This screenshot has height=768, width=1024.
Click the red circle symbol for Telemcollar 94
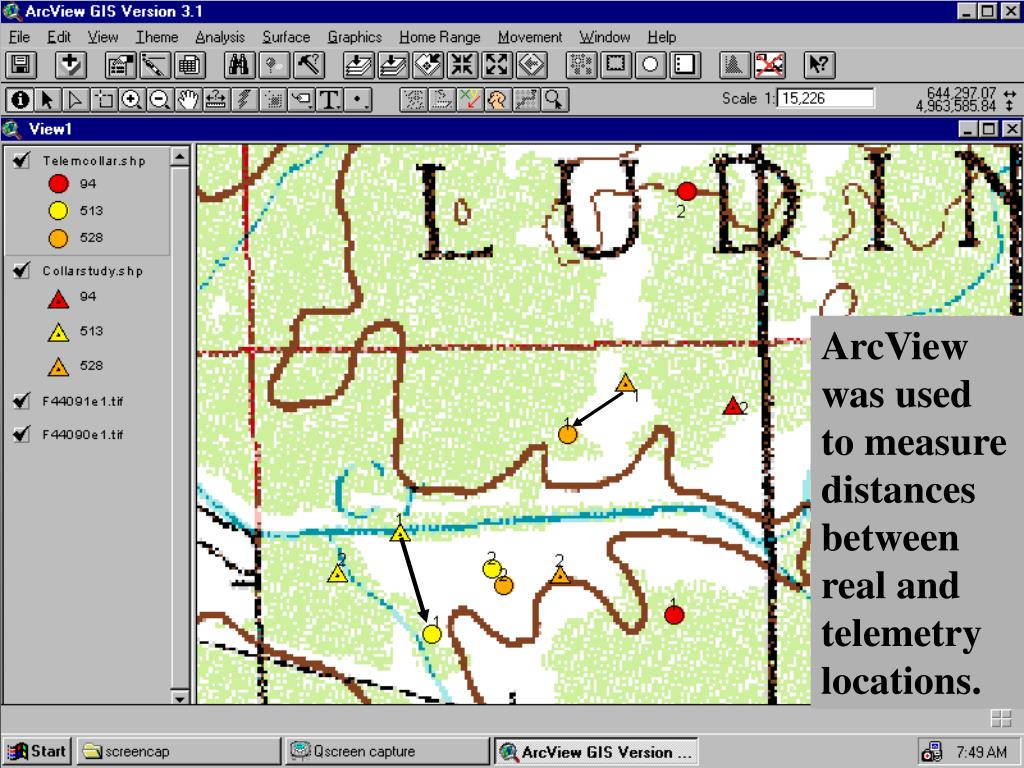pyautogui.click(x=58, y=184)
